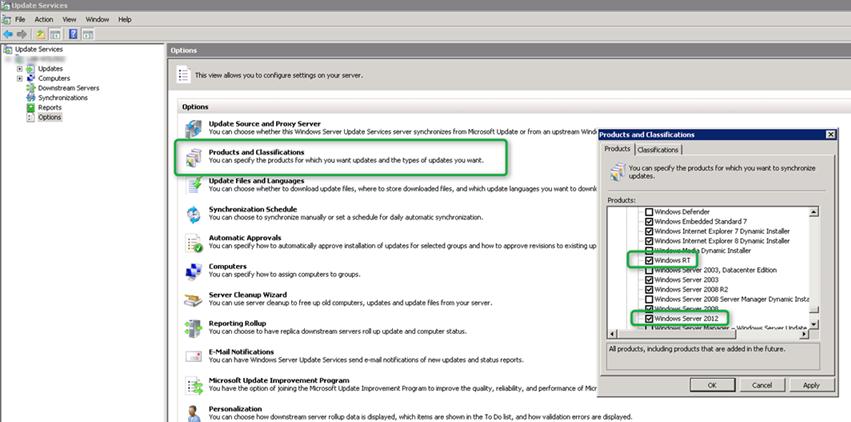Open the Products and Classifications link

(x=256, y=152)
